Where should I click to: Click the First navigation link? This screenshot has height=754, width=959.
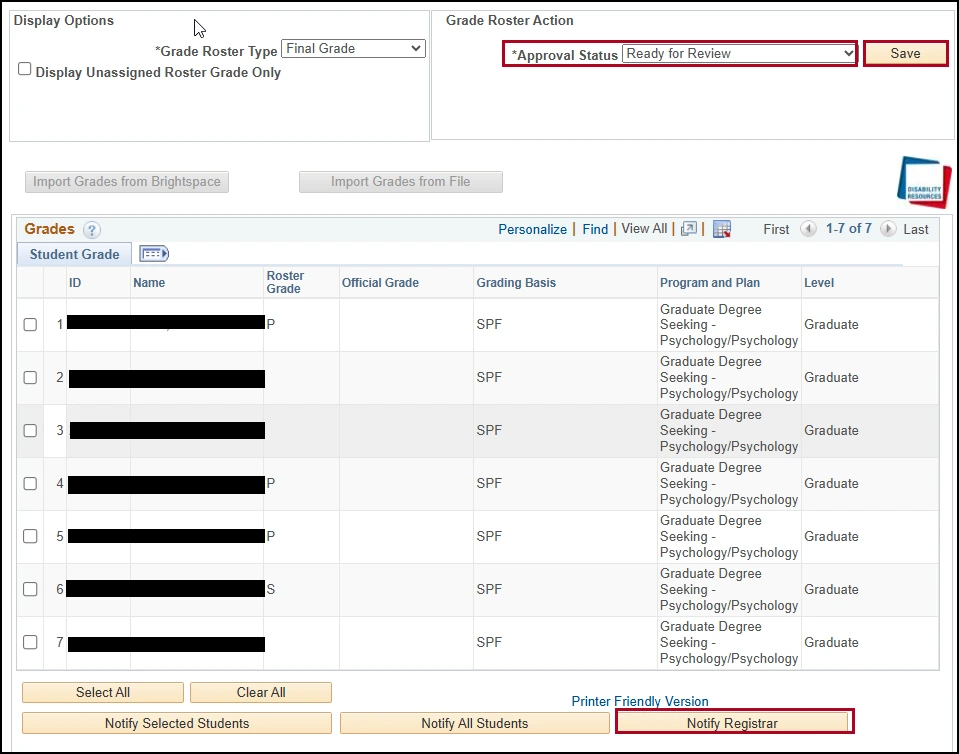[x=776, y=229]
